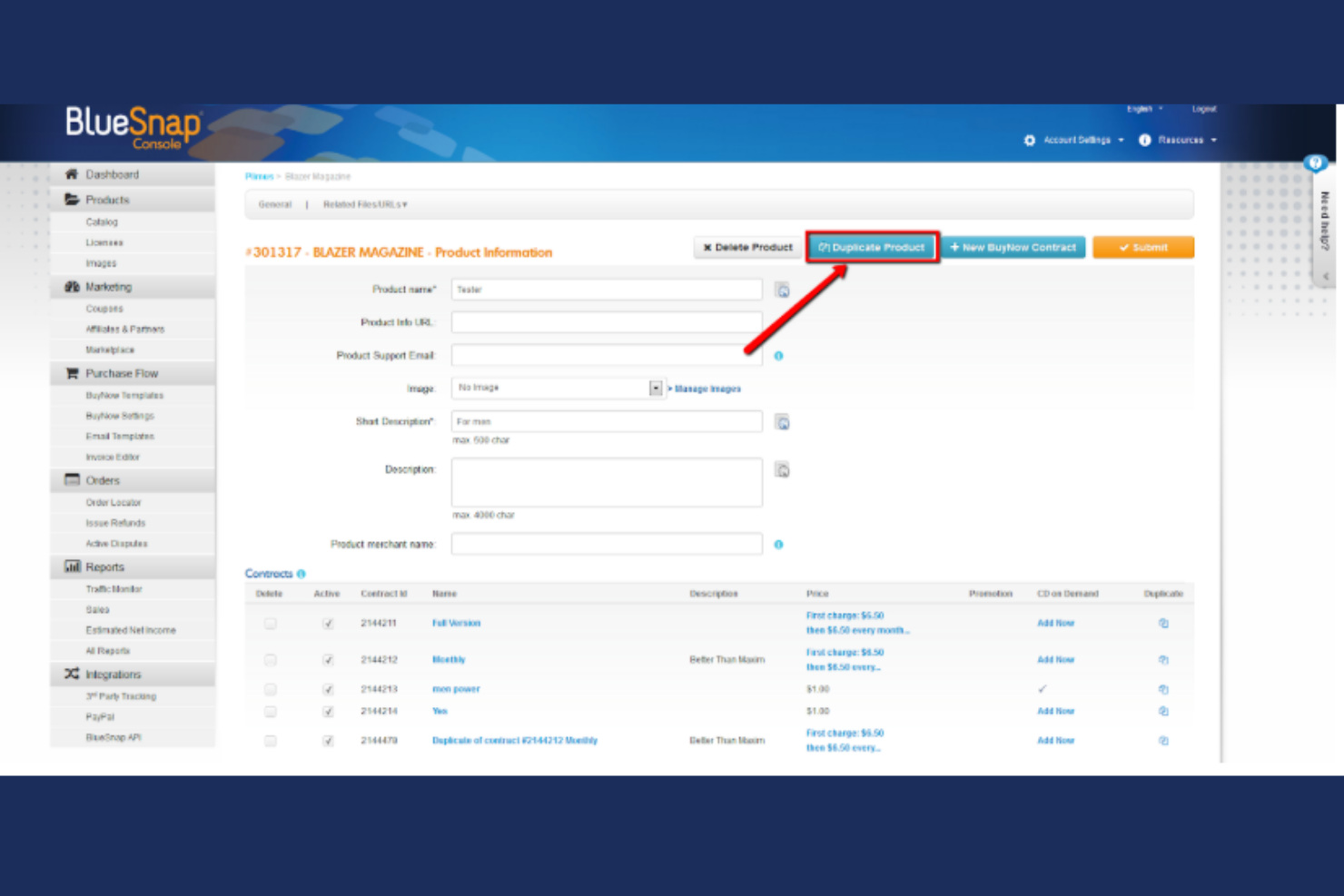Viewport: 1344px width, 896px height.
Task: Open the General tab
Action: [275, 205]
